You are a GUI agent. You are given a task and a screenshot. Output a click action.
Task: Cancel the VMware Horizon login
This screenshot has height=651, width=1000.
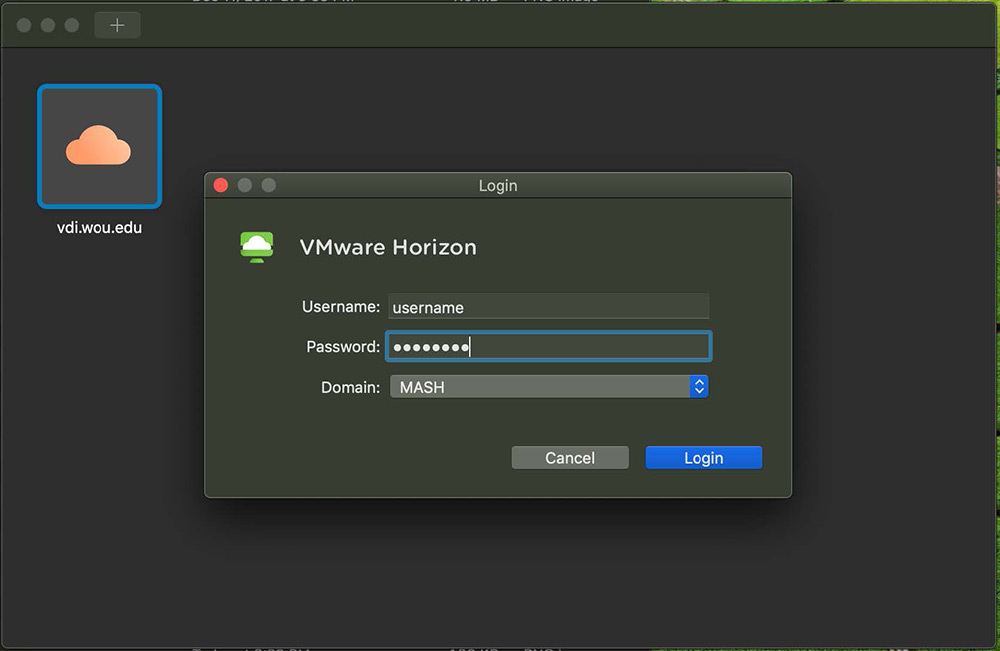[570, 457]
